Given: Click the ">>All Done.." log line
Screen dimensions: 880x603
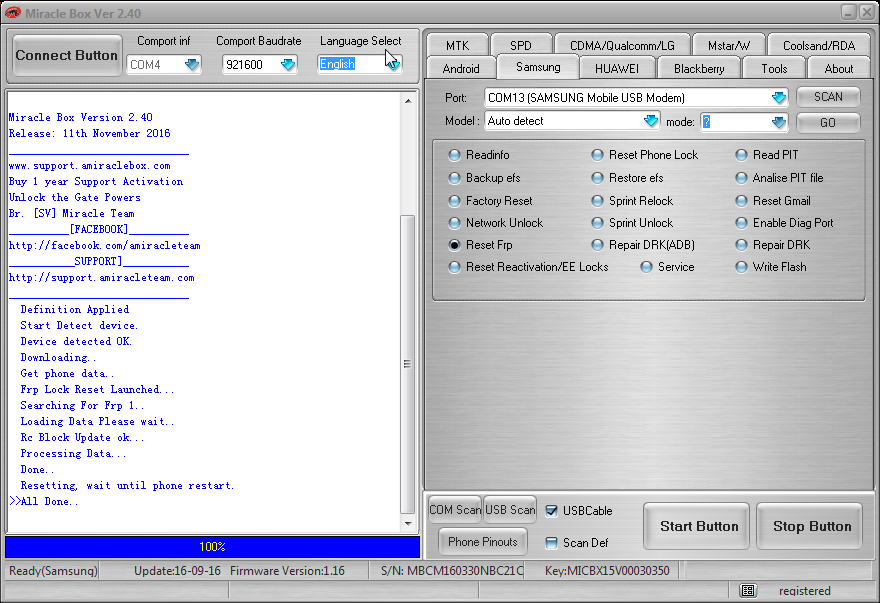Looking at the screenshot, I should [44, 501].
